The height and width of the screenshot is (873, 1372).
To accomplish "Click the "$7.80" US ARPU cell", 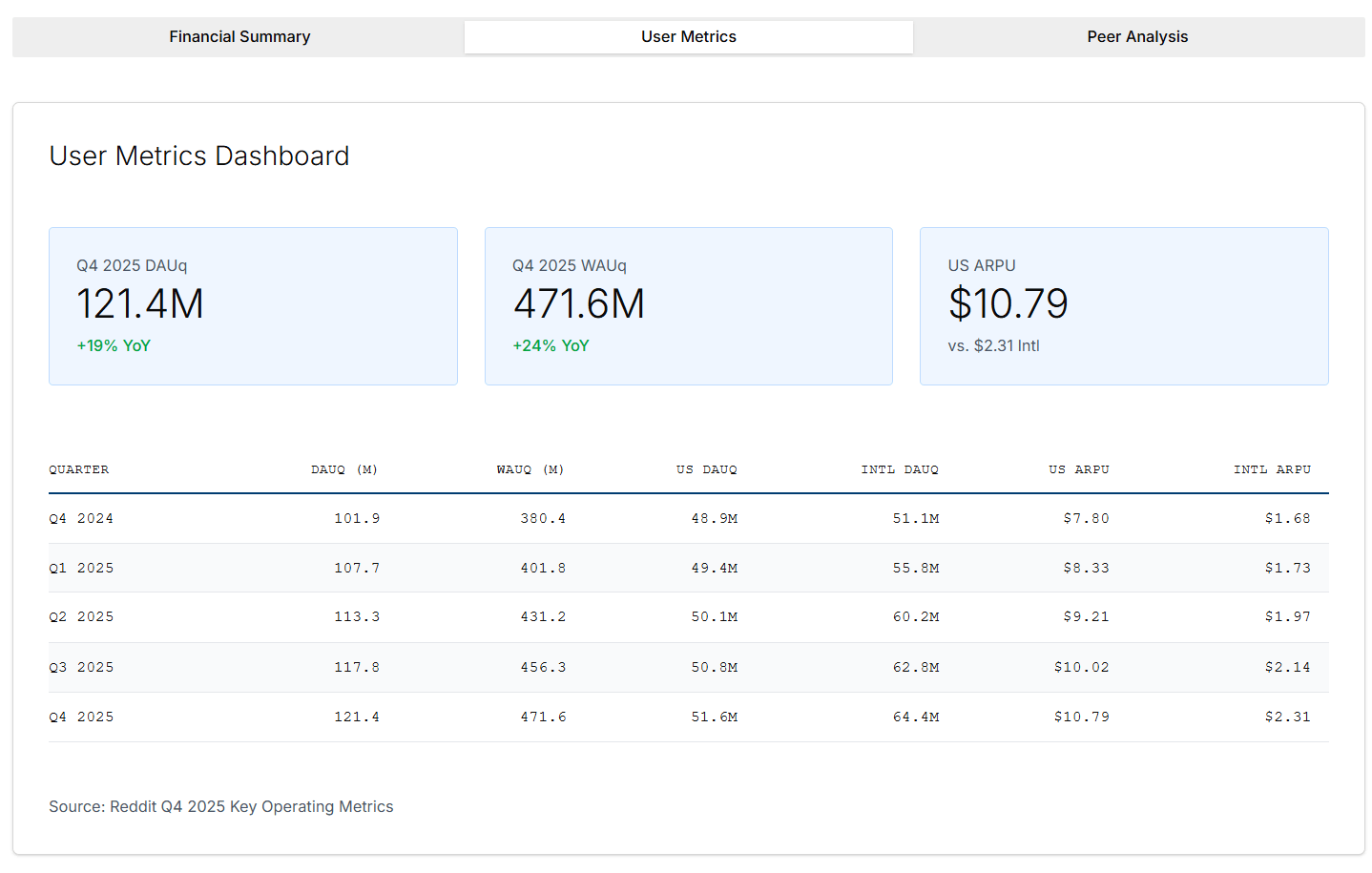I will tap(1087, 519).
